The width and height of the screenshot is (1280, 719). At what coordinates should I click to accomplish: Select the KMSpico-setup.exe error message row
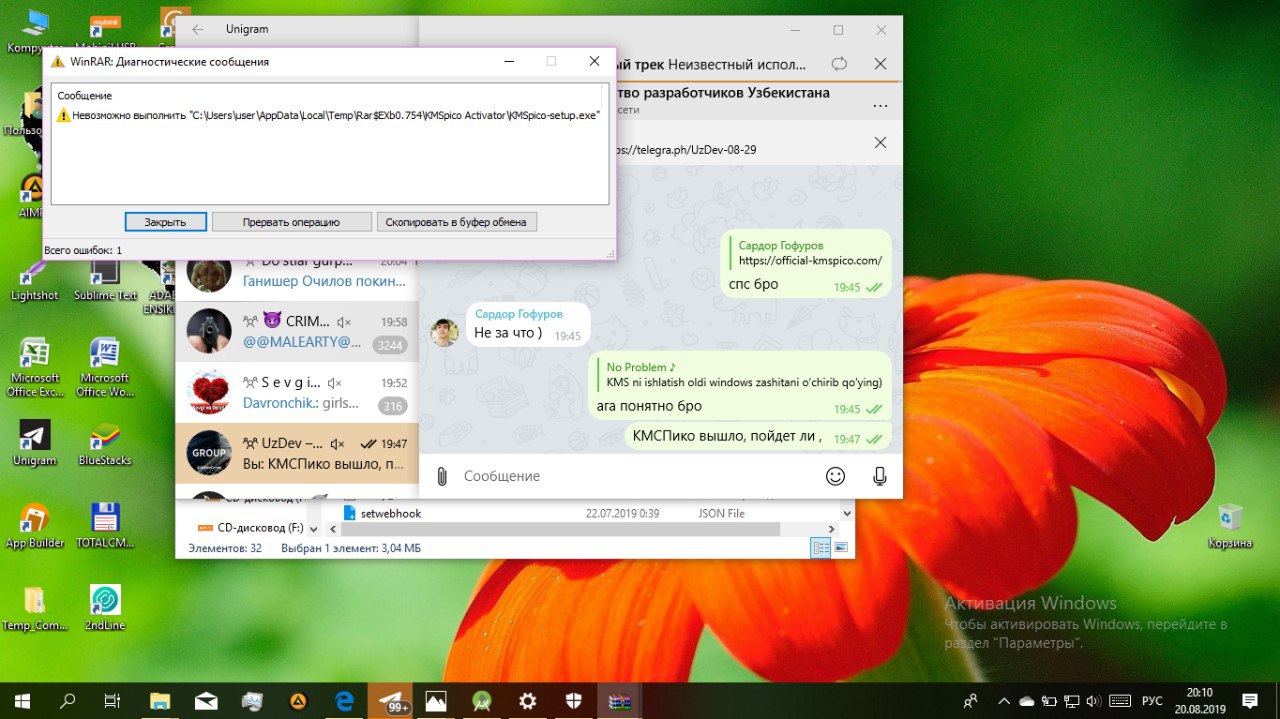330,115
